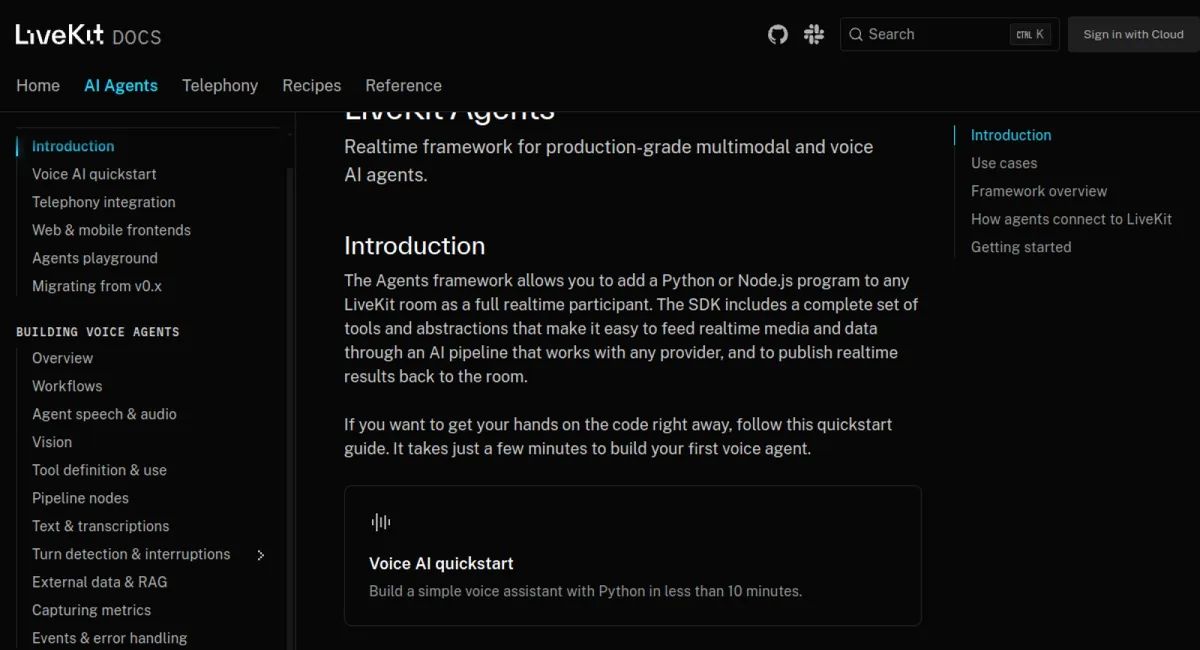1200x650 pixels.
Task: Open Text & transcriptions page
Action: pyautogui.click(x=101, y=526)
